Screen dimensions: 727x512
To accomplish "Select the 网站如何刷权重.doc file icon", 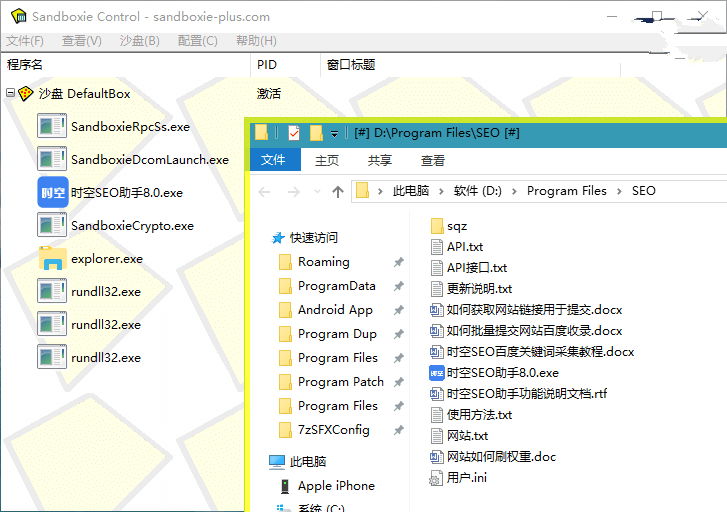I will coord(436,457).
